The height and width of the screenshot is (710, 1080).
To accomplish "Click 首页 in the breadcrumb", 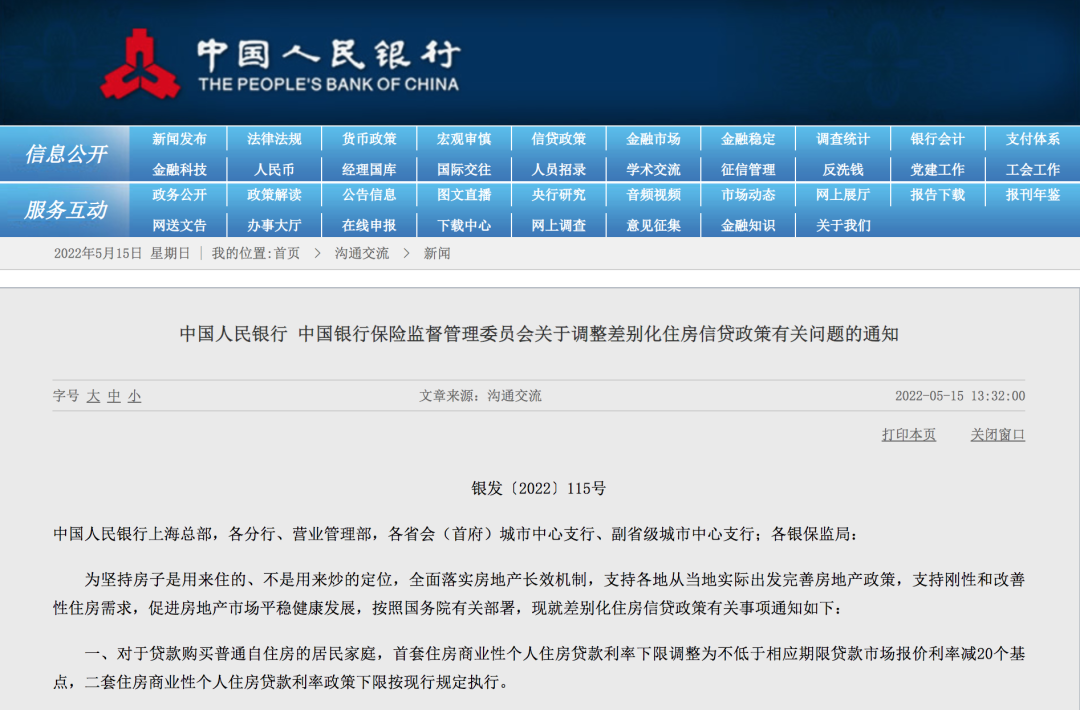I will (x=287, y=254).
